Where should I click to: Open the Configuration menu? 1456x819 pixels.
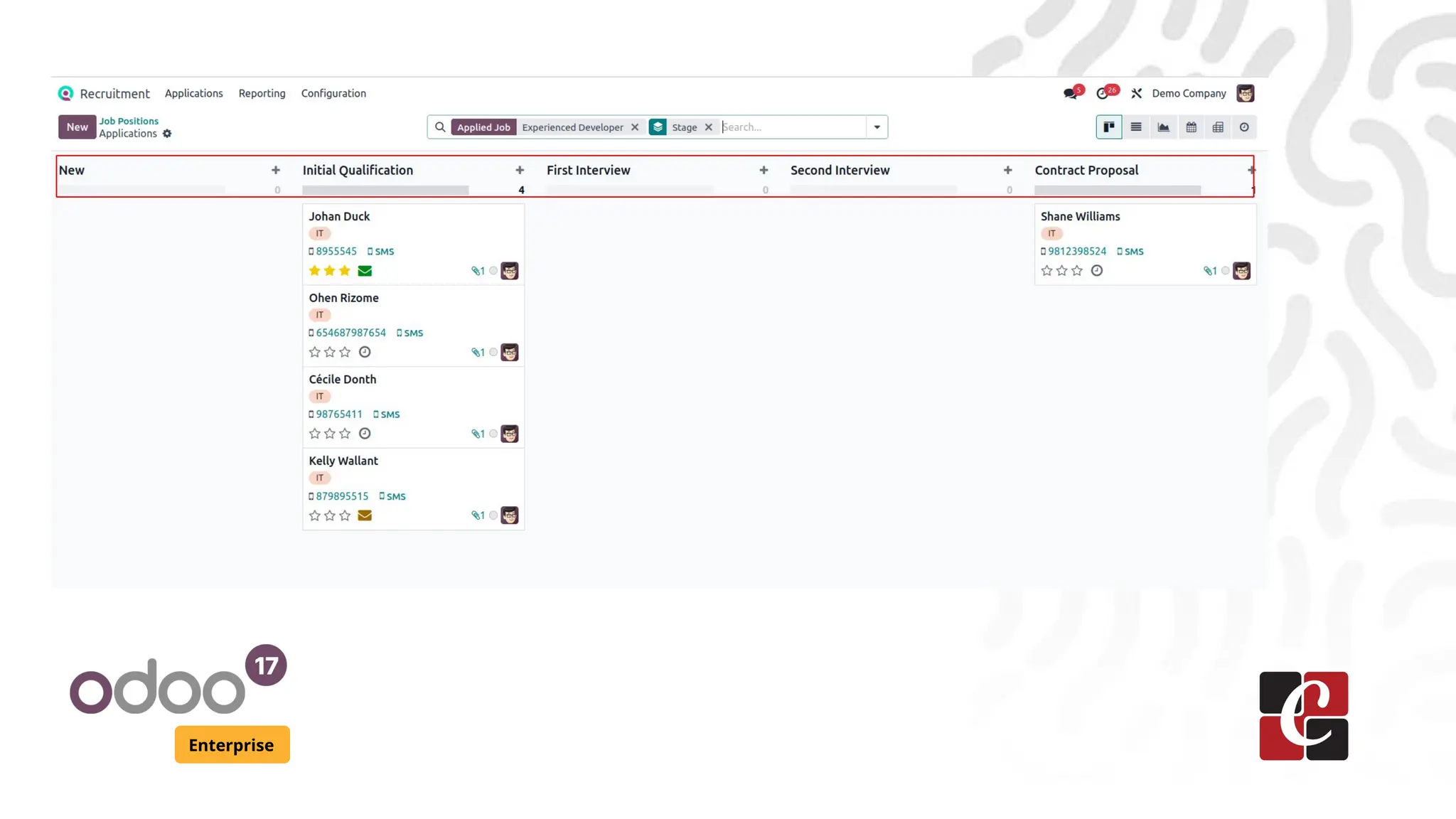(333, 93)
